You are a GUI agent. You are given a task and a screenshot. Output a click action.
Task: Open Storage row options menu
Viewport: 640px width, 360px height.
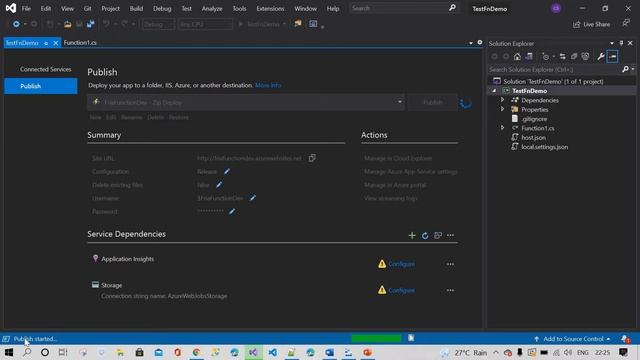[450, 290]
